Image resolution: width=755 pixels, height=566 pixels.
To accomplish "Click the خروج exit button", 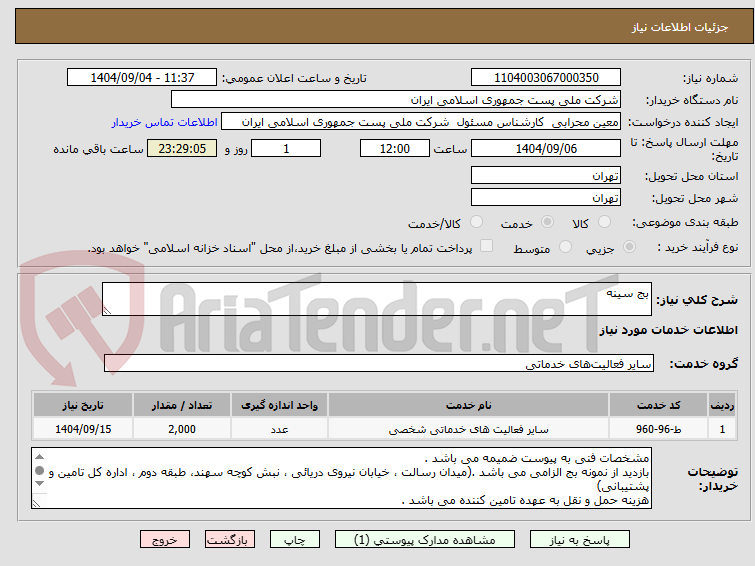I will [x=165, y=540].
